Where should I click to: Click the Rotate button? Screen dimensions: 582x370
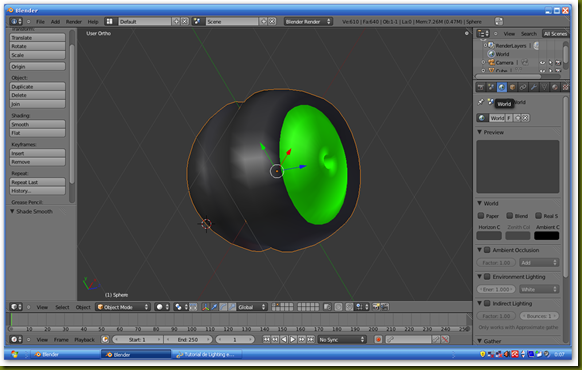(37, 46)
